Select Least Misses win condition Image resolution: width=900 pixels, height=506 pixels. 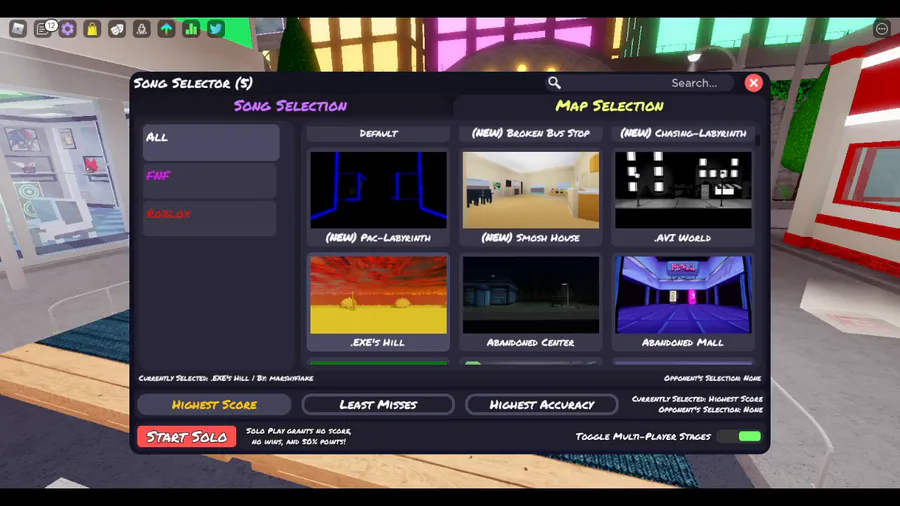[378, 404]
